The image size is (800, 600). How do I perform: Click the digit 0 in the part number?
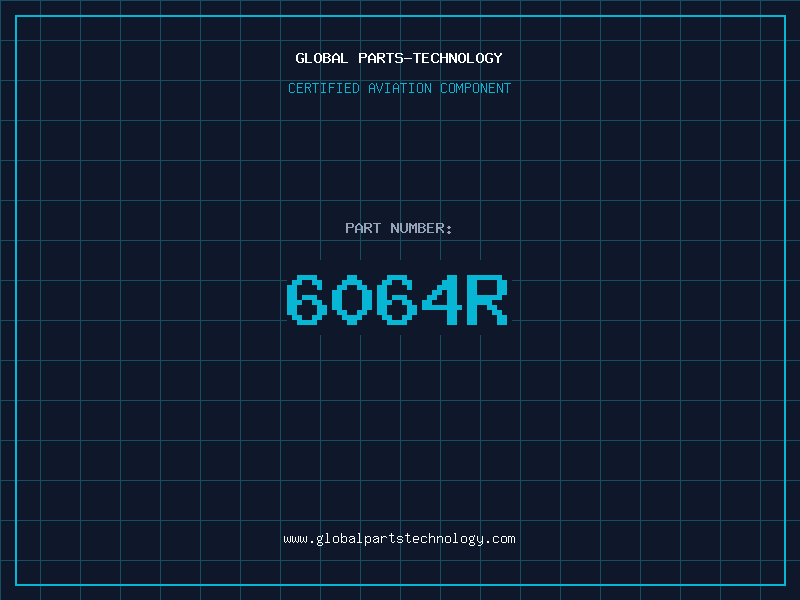click(352, 300)
